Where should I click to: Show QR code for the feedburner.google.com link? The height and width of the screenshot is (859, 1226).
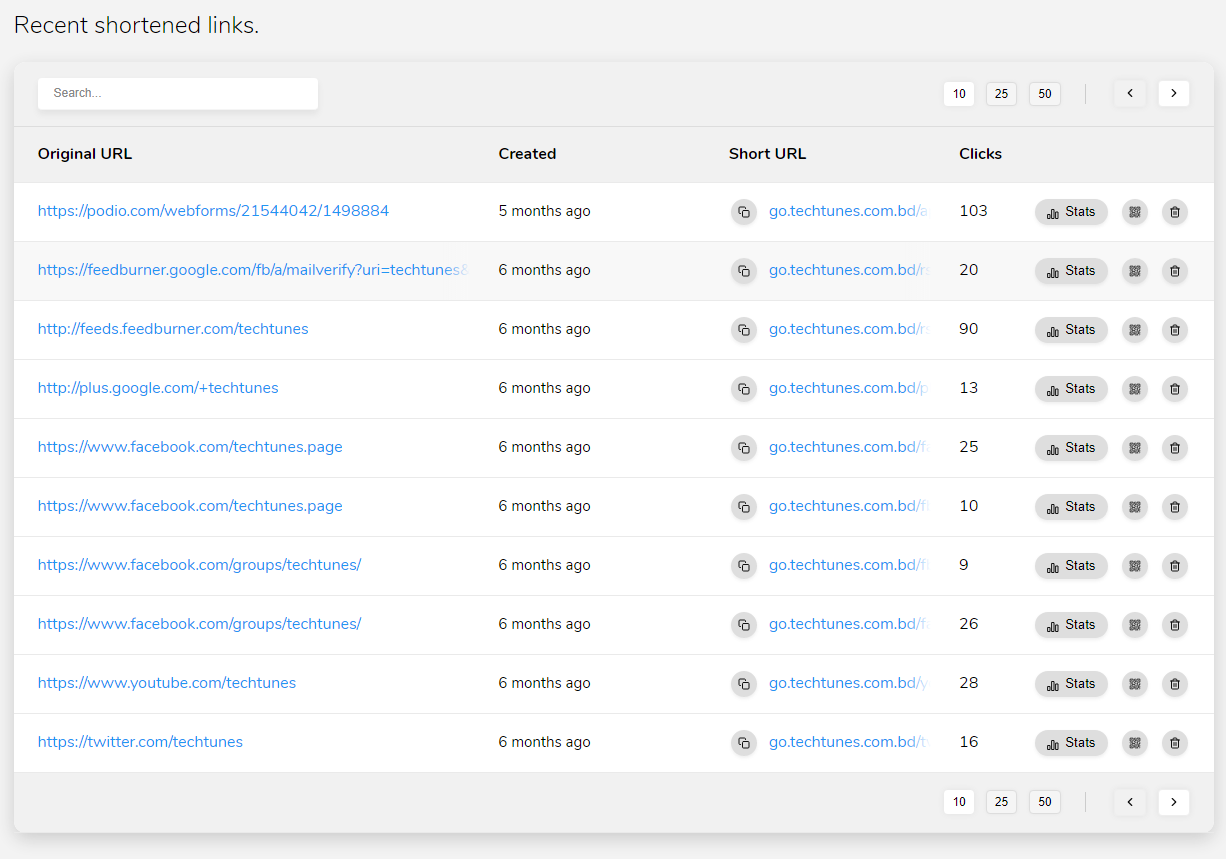(x=1134, y=271)
